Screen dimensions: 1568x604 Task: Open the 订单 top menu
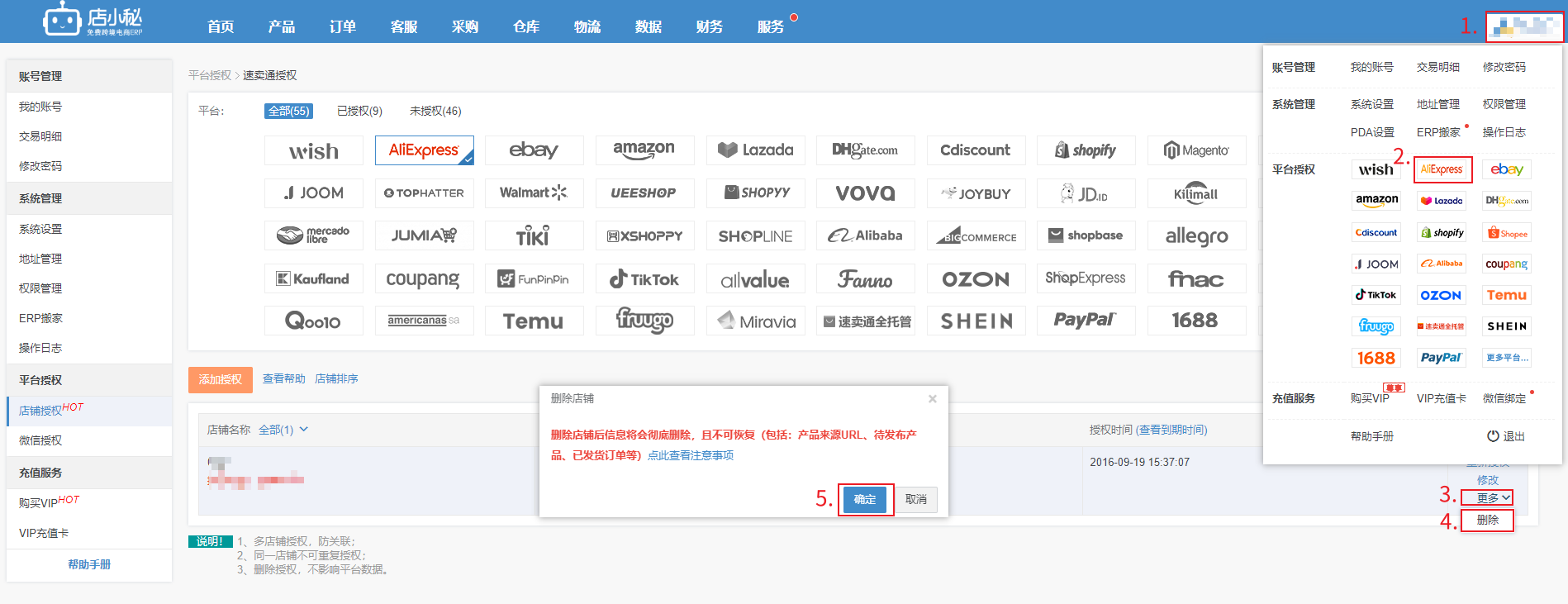[343, 26]
